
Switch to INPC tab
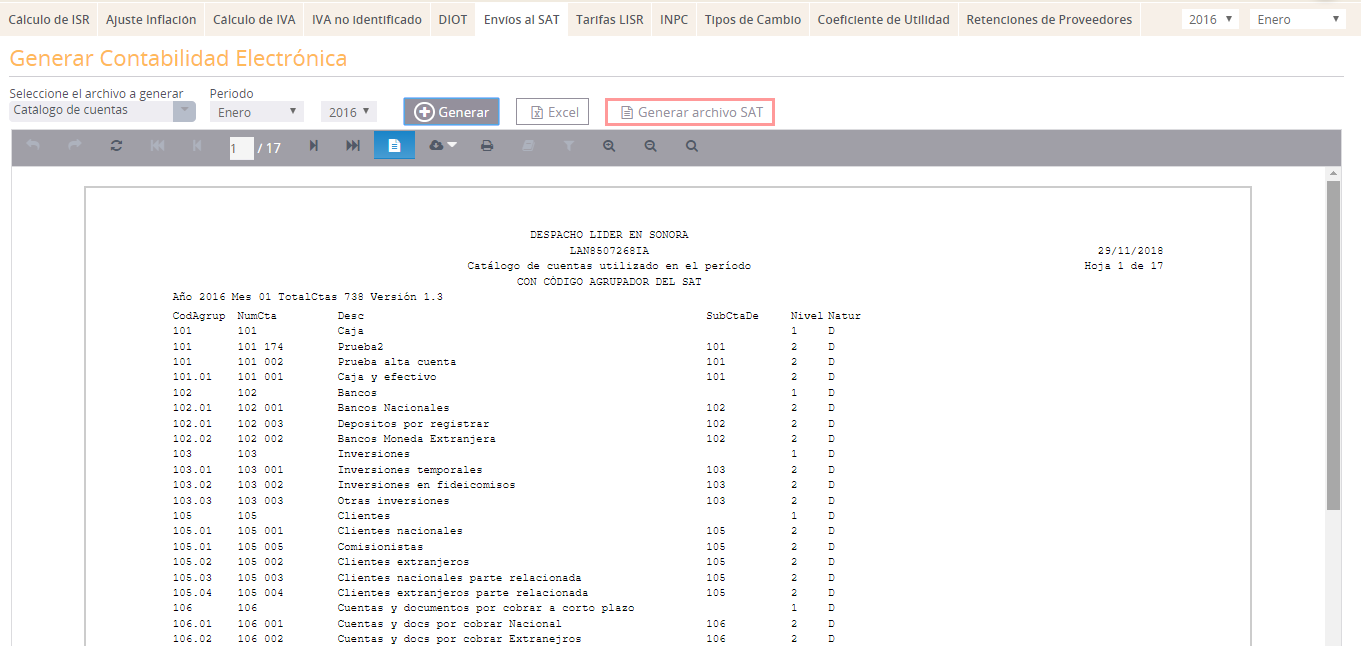[674, 19]
